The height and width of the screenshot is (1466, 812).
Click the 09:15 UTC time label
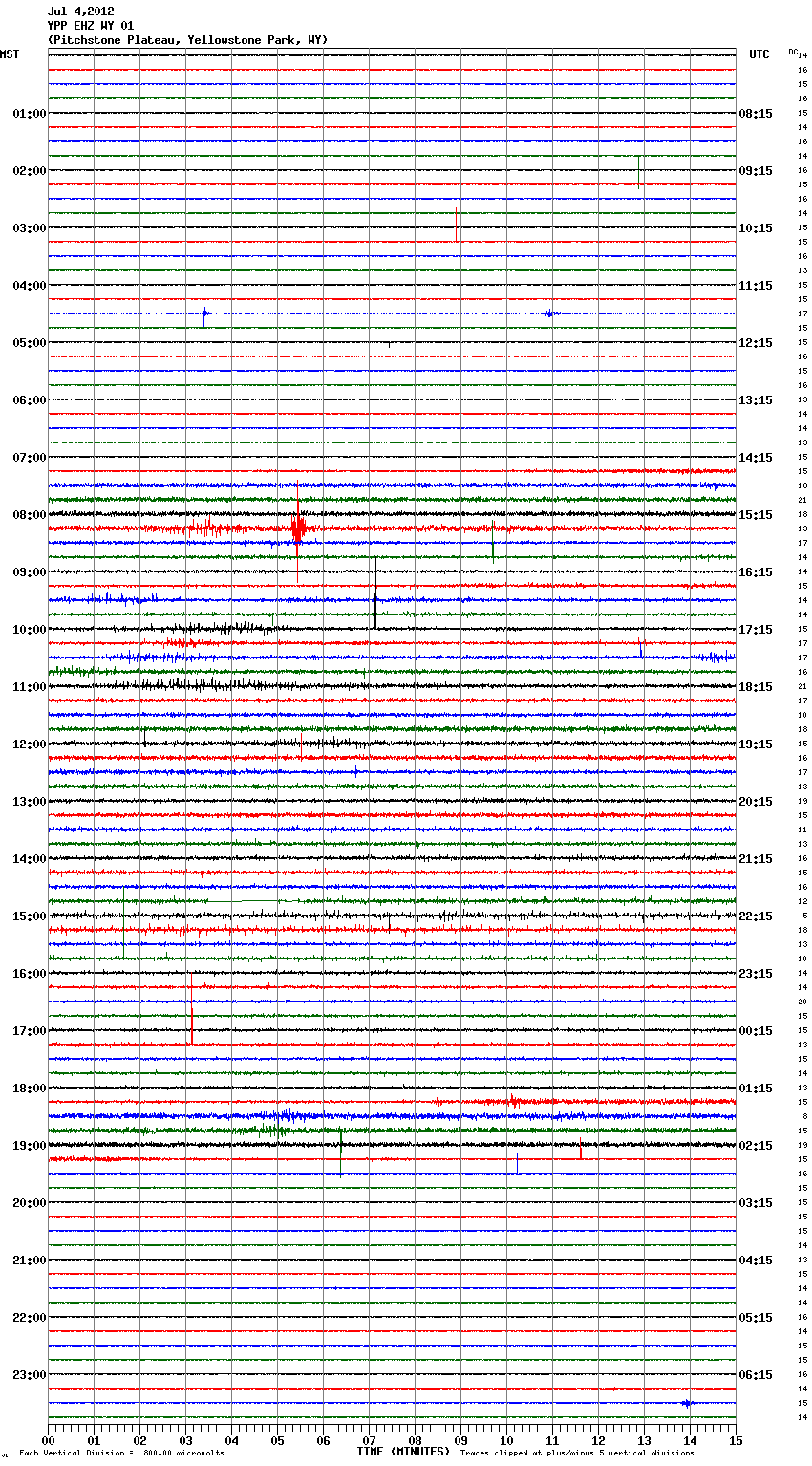[756, 171]
